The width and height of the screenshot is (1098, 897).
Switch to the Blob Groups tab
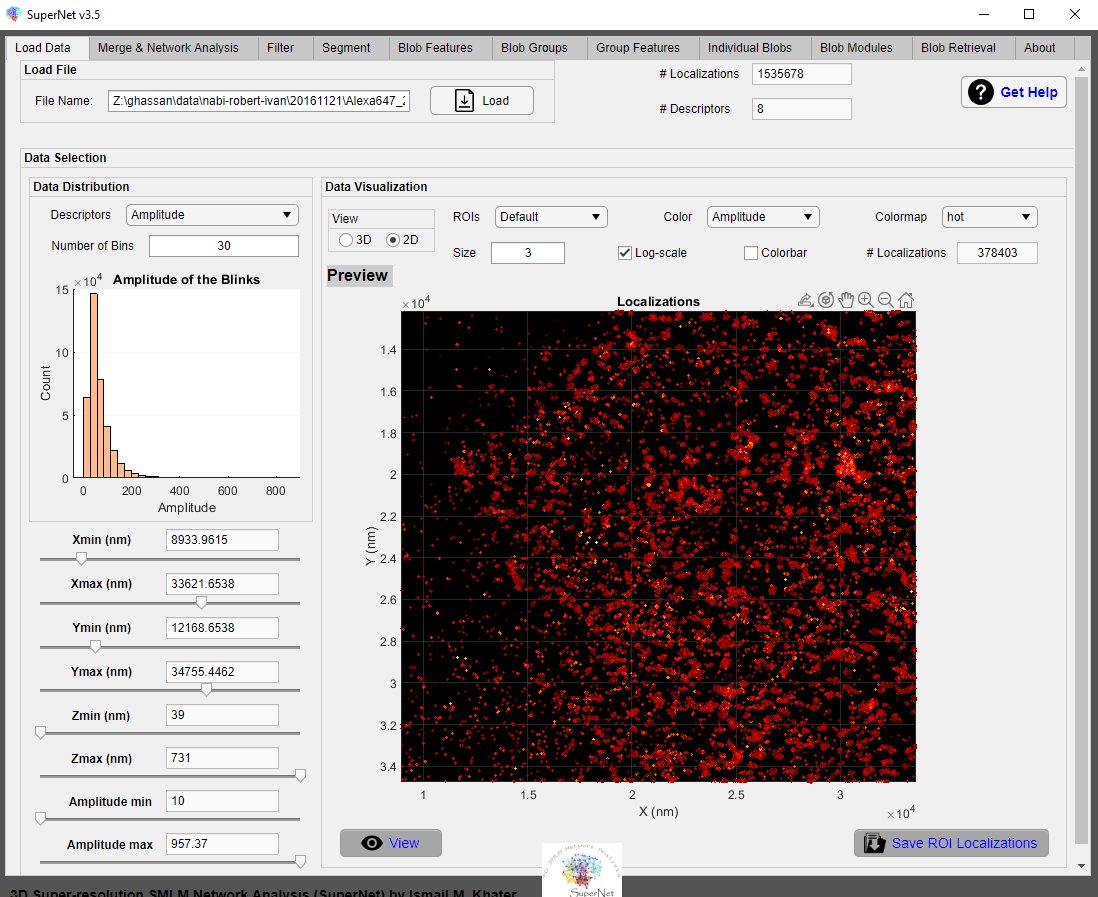(534, 48)
